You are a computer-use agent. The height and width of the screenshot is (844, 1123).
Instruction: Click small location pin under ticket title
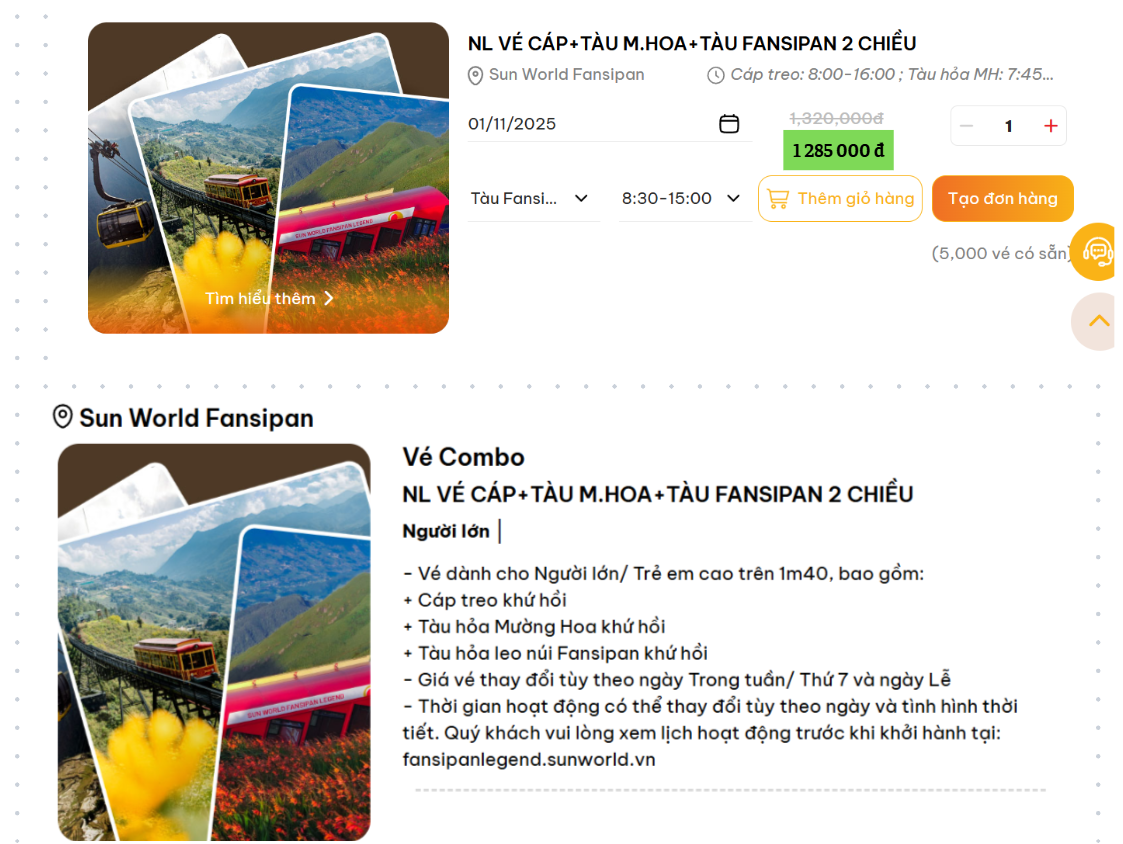pos(475,75)
